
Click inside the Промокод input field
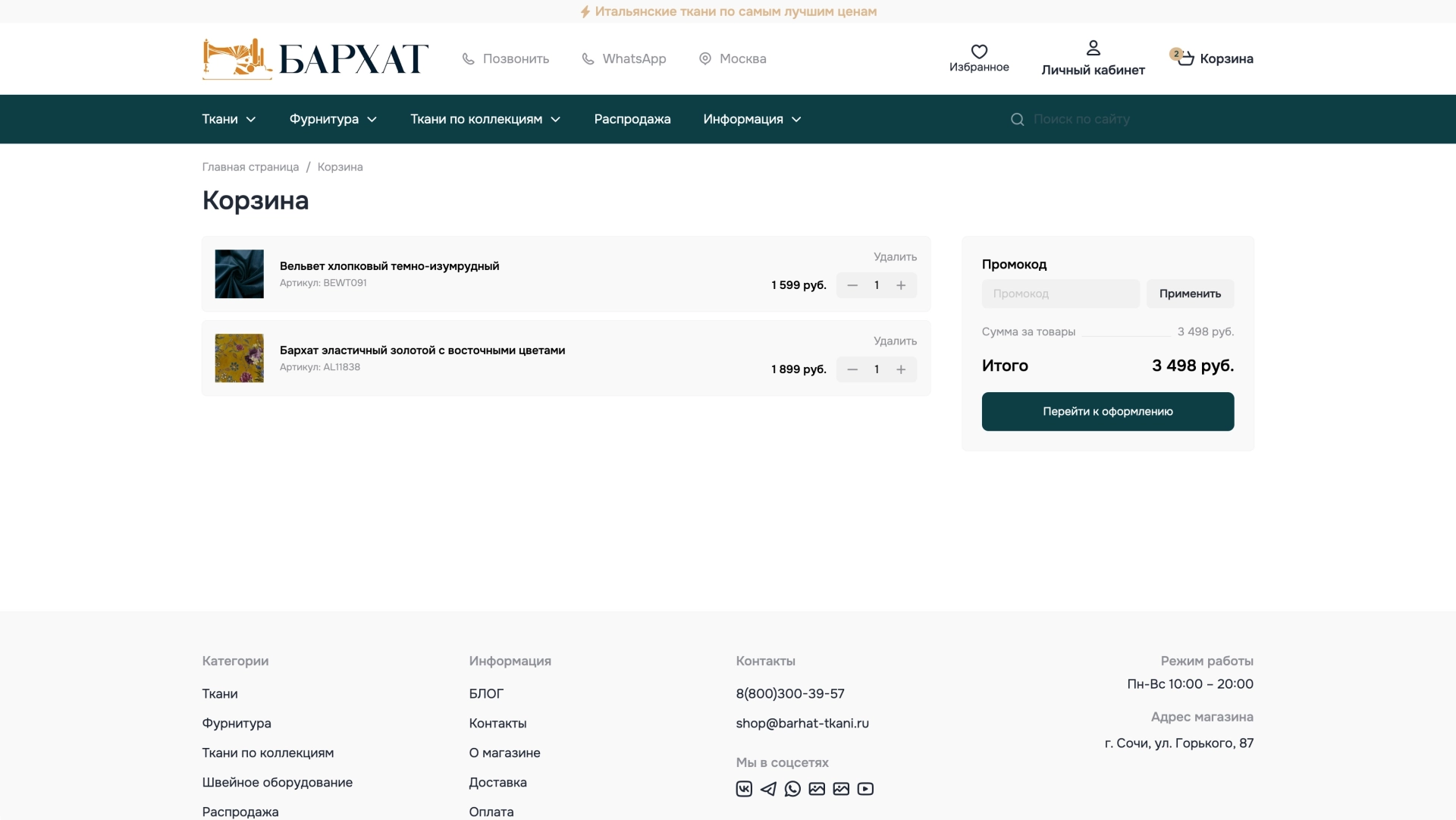pos(1059,294)
